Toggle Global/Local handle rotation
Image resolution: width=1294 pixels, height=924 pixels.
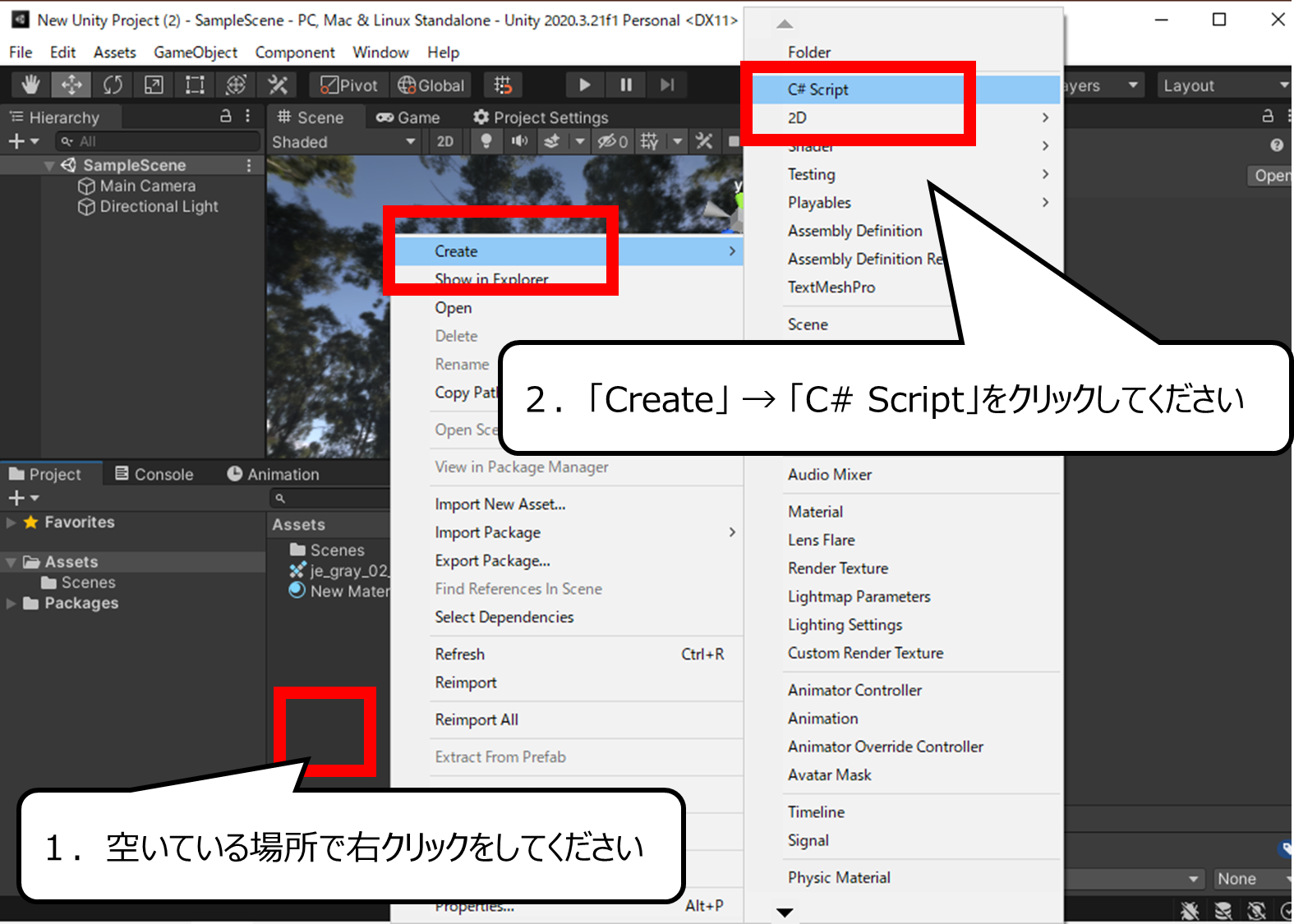(431, 85)
